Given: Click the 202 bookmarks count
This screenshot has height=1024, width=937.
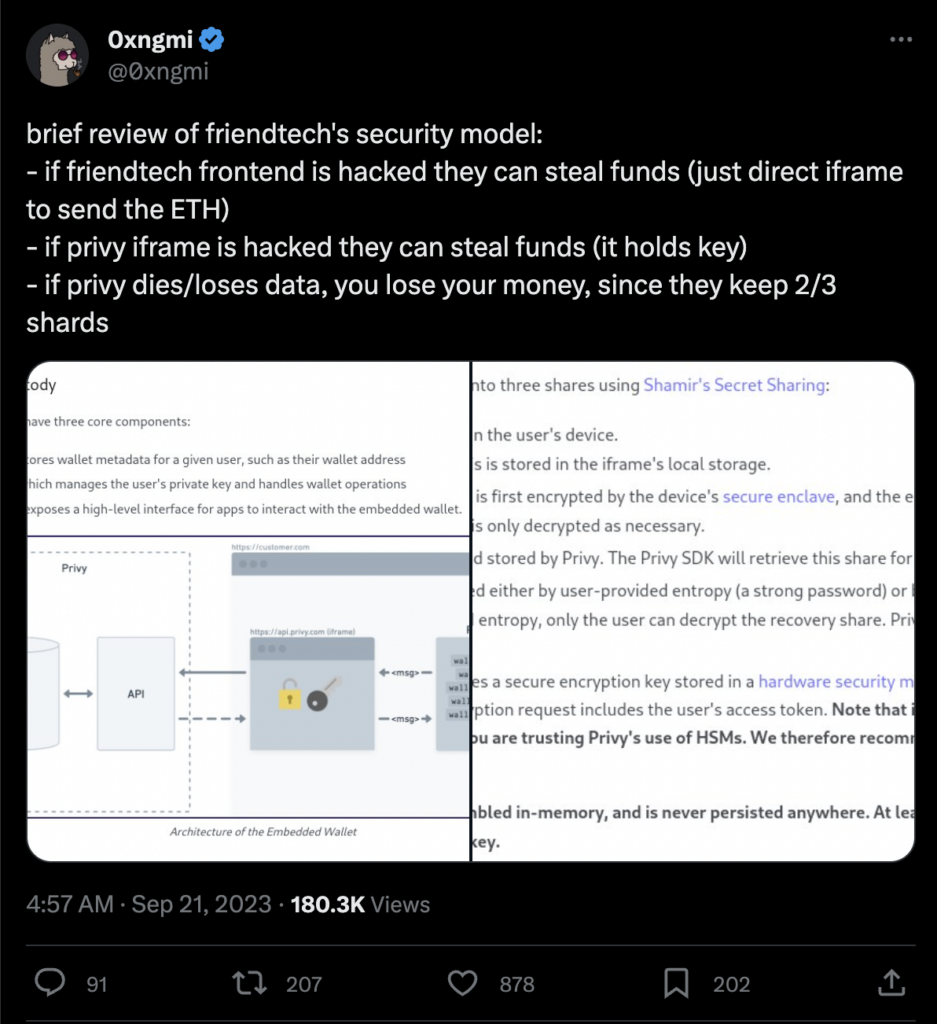Looking at the screenshot, I should pos(731,984).
